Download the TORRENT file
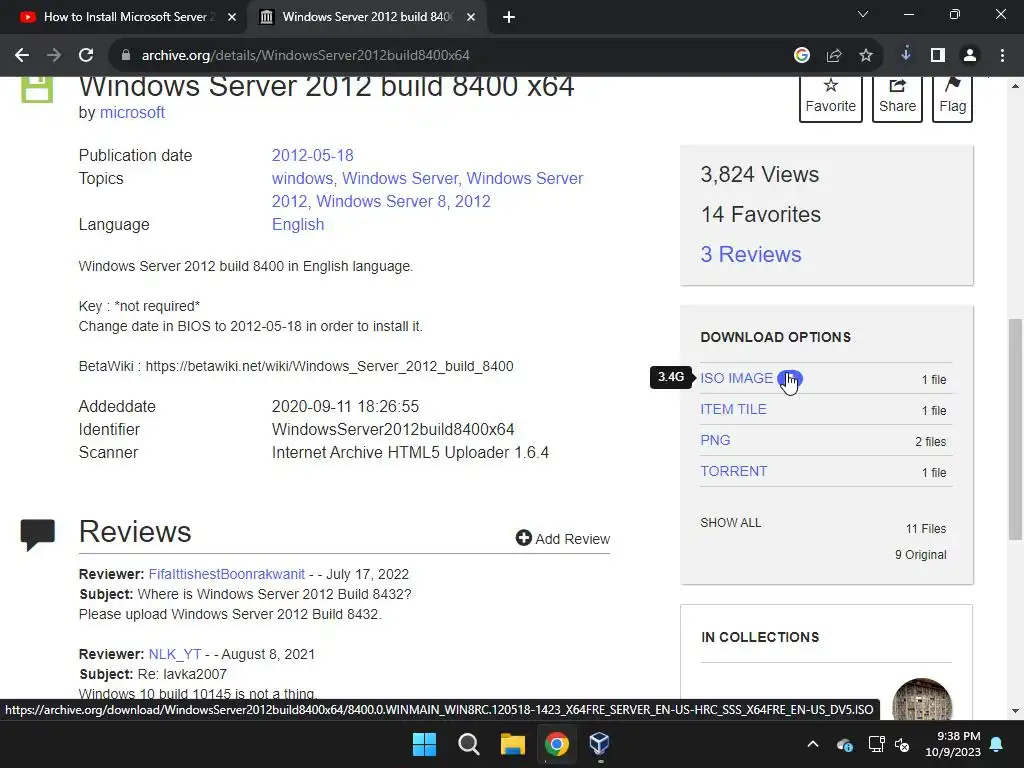The width and height of the screenshot is (1024, 768). point(733,471)
